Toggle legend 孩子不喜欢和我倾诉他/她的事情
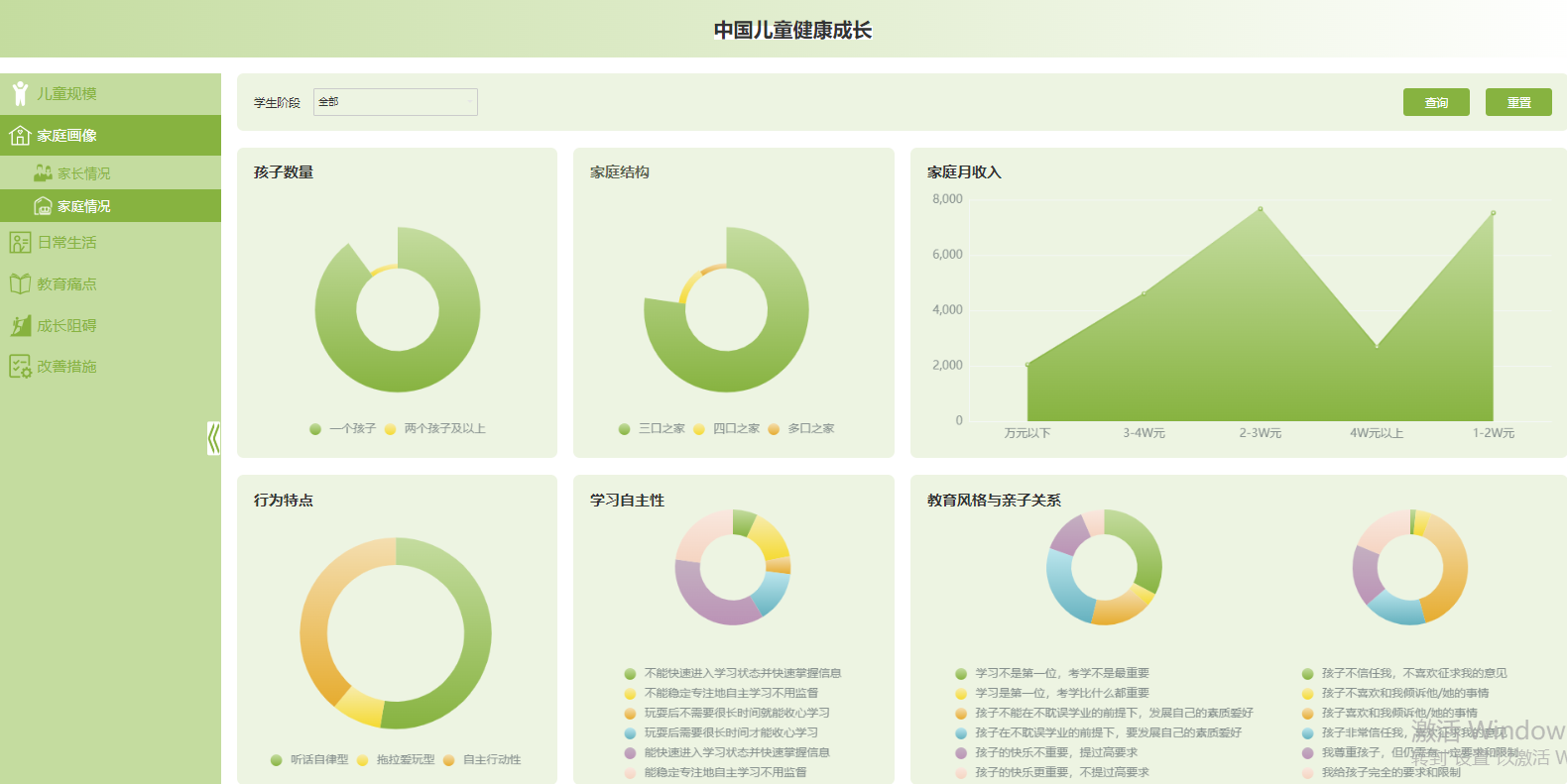Image resolution: width=1567 pixels, height=784 pixels. (1395, 693)
